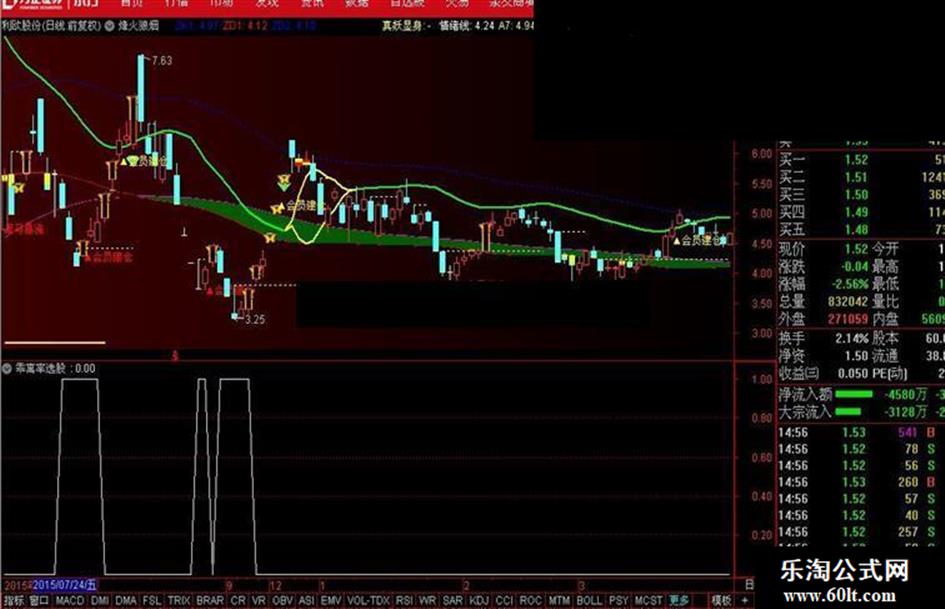Click the 净流入额 green bar
The width and height of the screenshot is (945, 609).
853,394
